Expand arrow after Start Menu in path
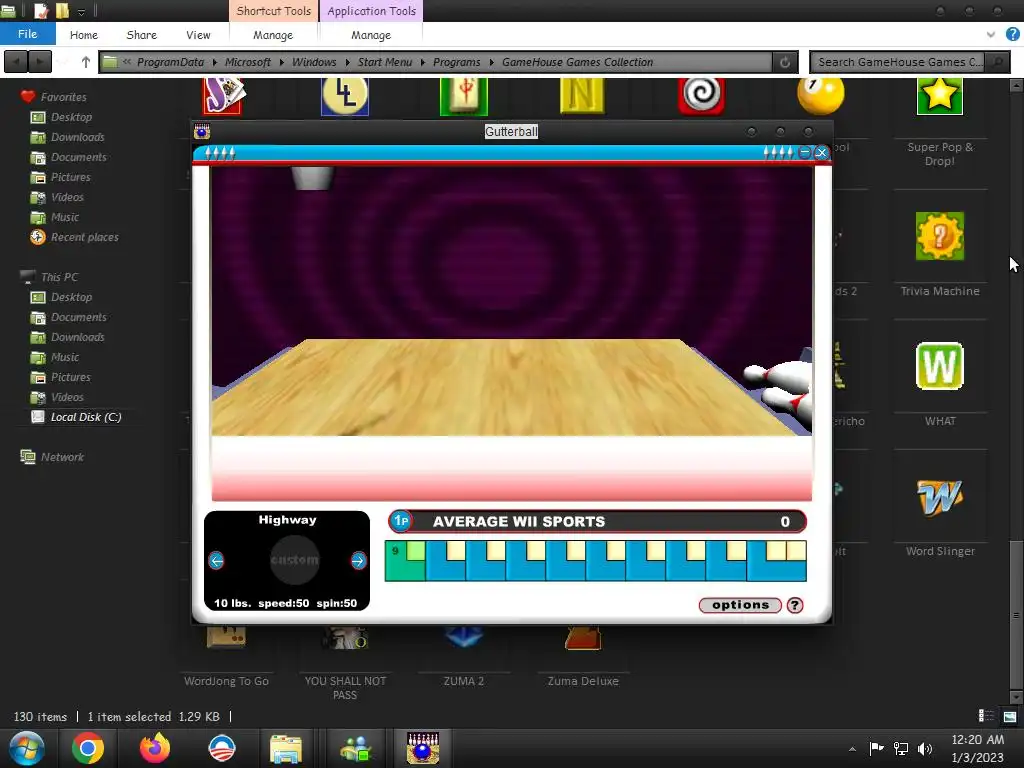Screen dimensions: 1024x768 (423, 62)
